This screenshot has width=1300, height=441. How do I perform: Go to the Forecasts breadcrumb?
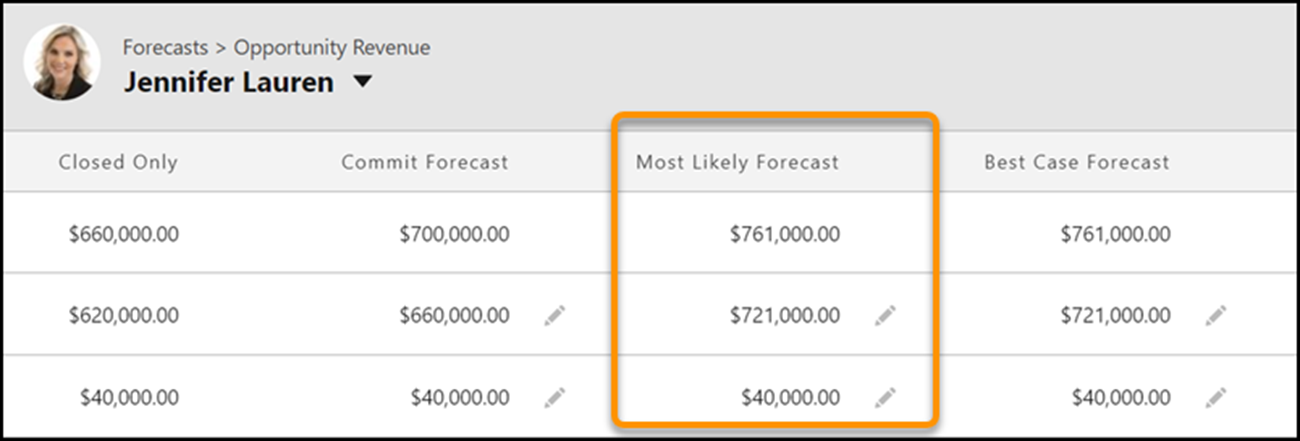pyautogui.click(x=166, y=48)
